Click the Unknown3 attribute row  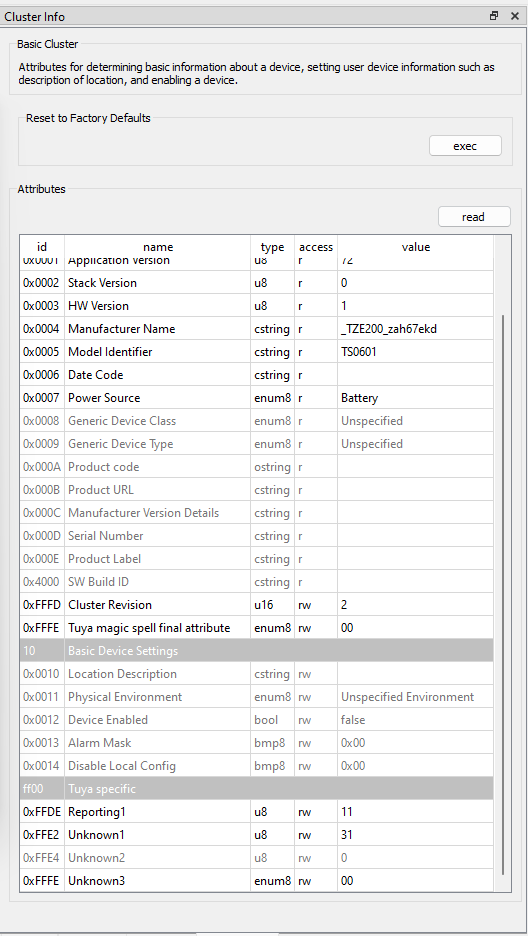tap(257, 880)
